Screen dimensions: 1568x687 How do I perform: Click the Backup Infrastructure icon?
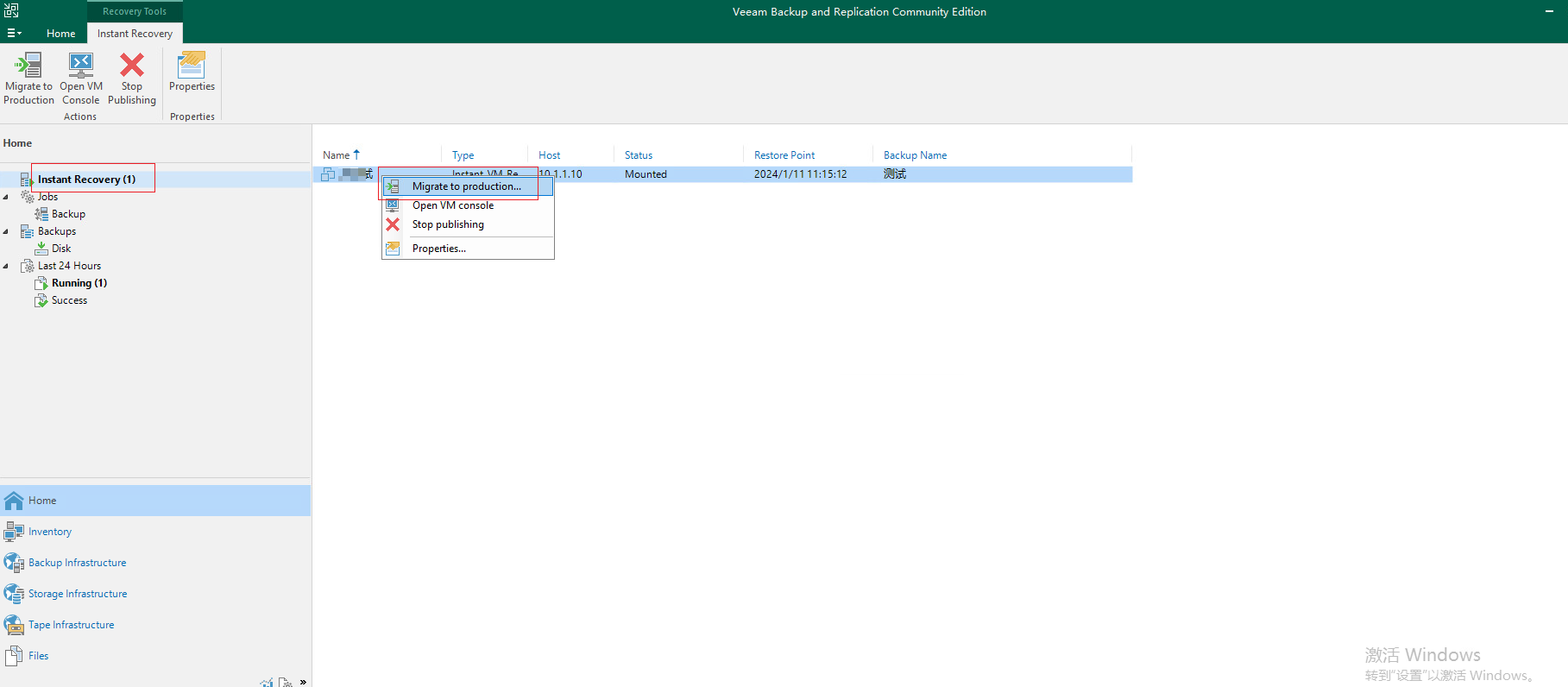coord(14,563)
